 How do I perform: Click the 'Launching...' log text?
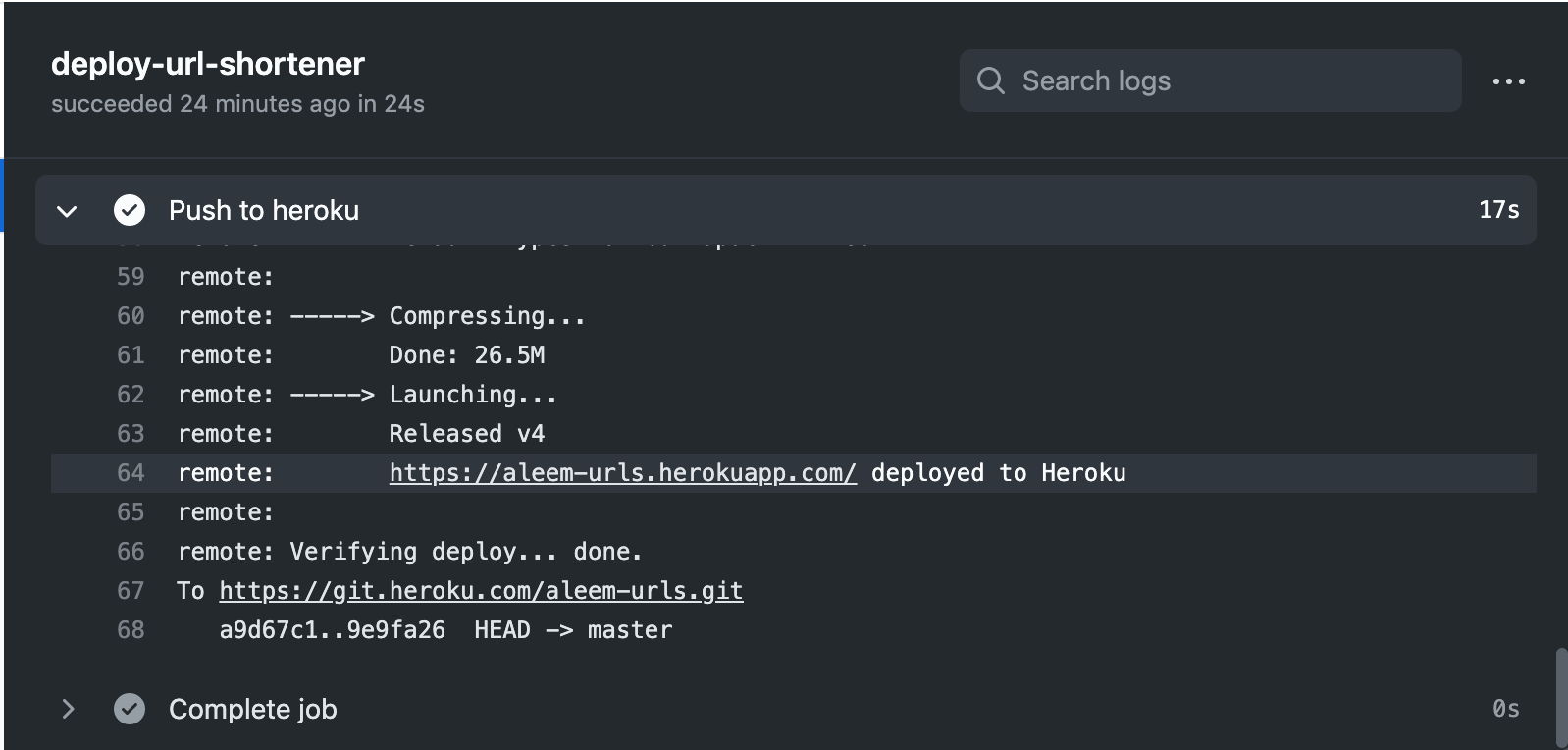click(x=473, y=395)
